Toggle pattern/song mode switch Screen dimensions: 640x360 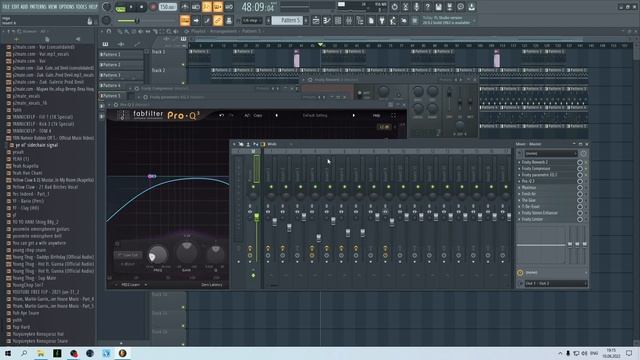(120, 7)
